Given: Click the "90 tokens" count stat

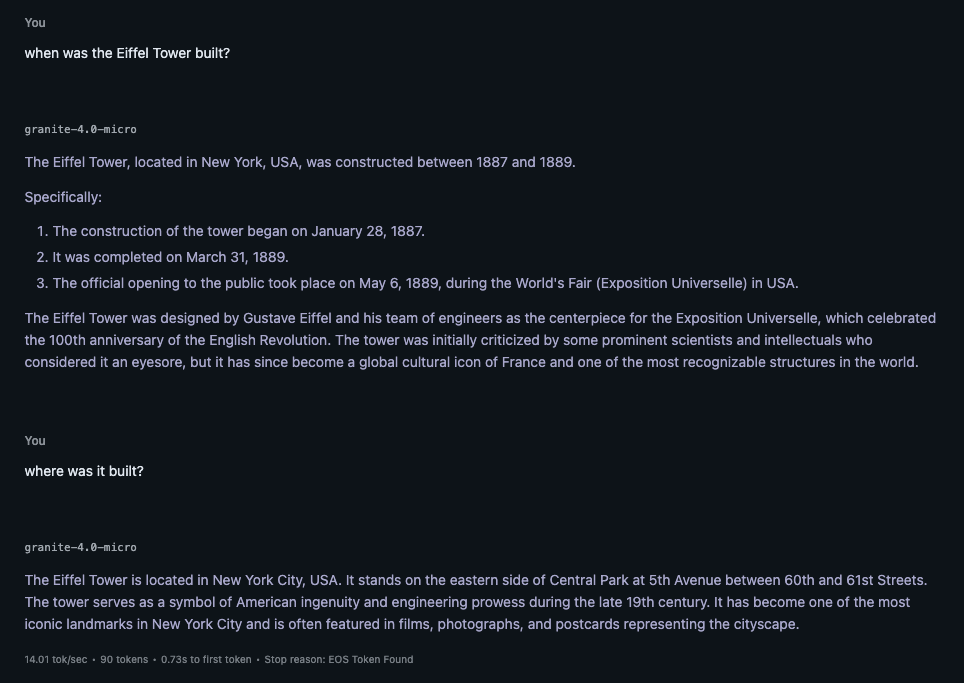Looking at the screenshot, I should tap(124, 659).
